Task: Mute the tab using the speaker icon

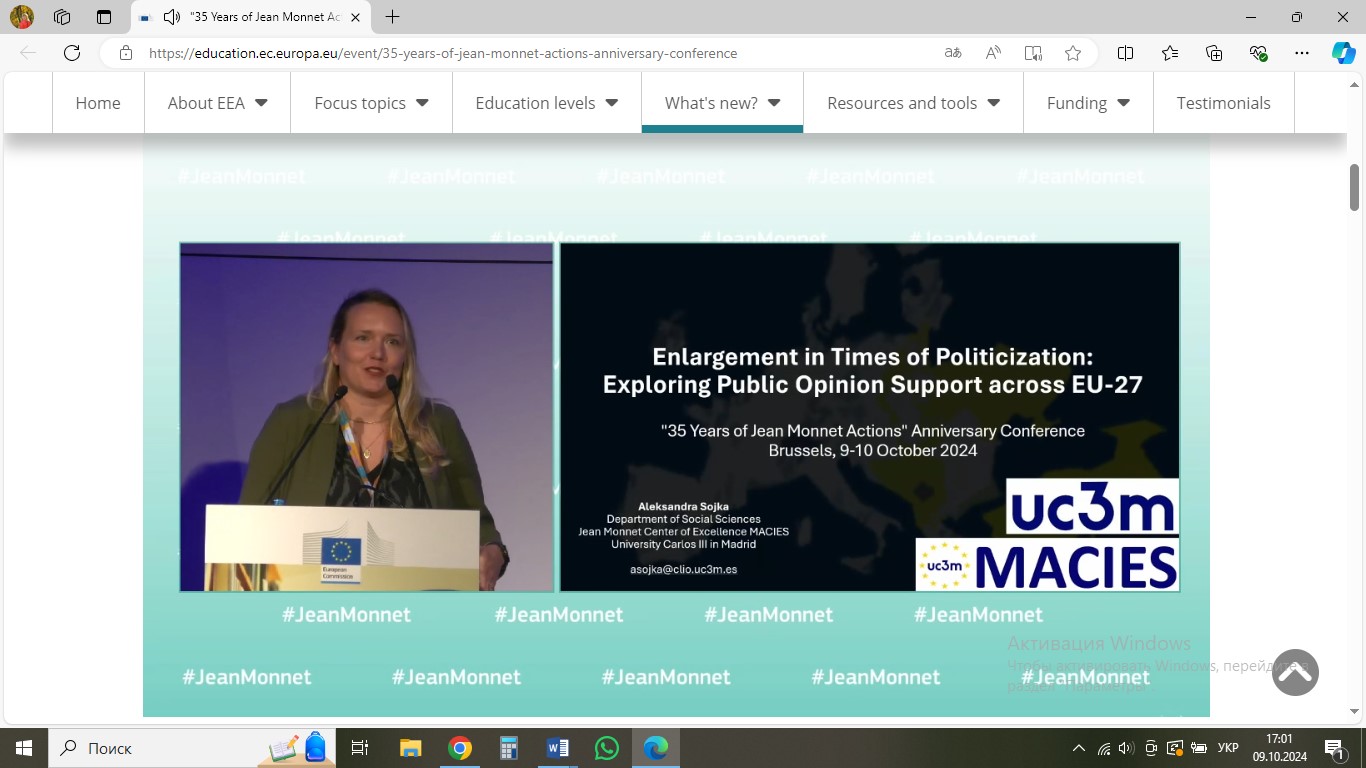Action: click(172, 17)
